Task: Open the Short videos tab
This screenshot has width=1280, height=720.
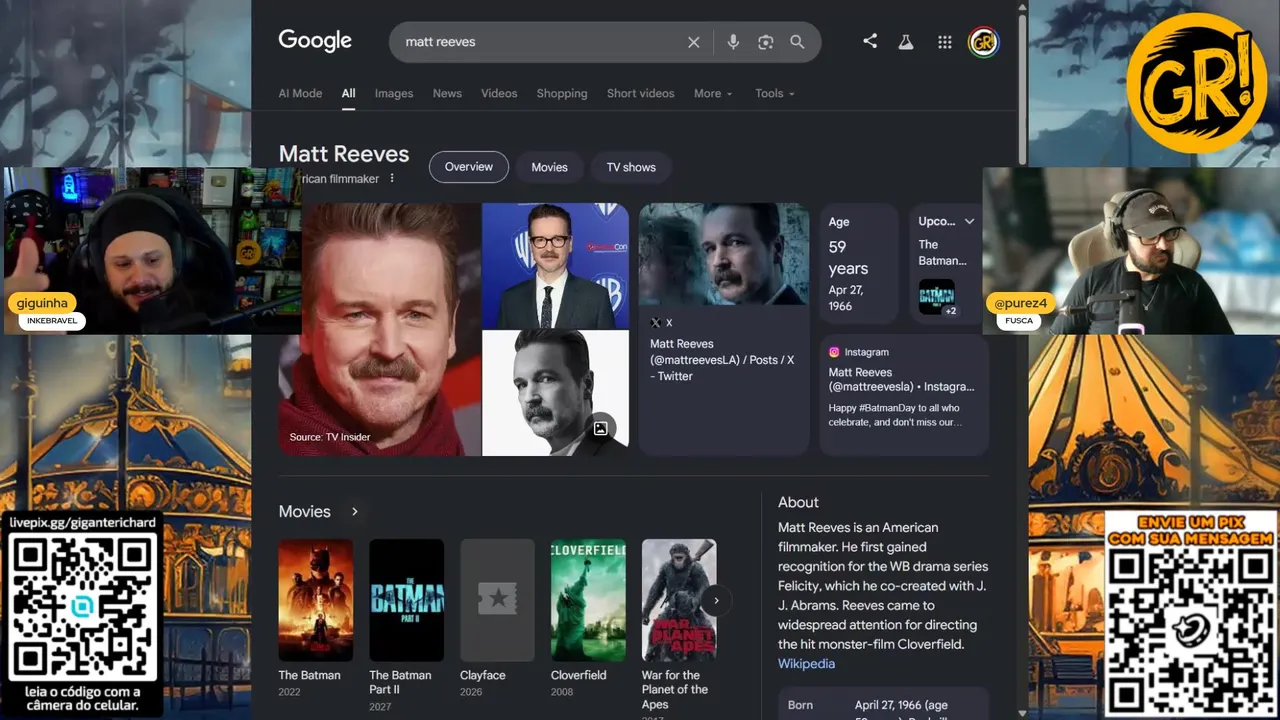Action: (x=641, y=93)
